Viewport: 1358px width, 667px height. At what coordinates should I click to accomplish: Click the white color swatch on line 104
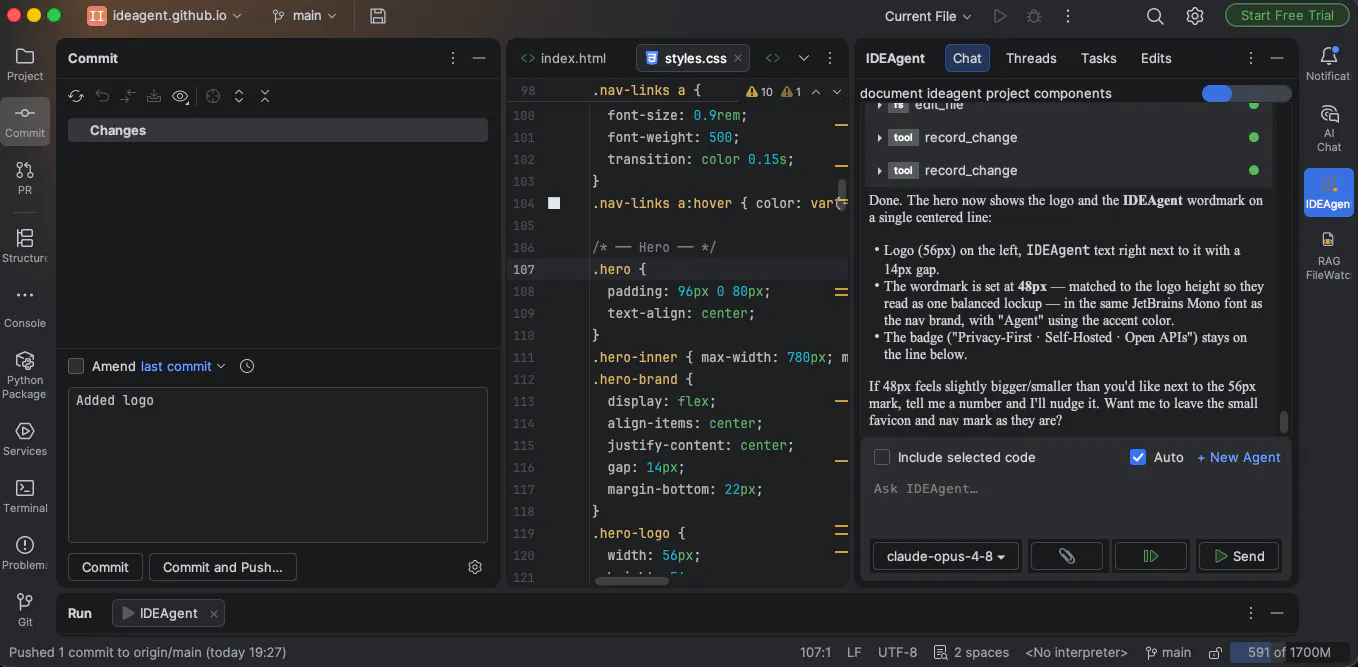click(x=554, y=203)
